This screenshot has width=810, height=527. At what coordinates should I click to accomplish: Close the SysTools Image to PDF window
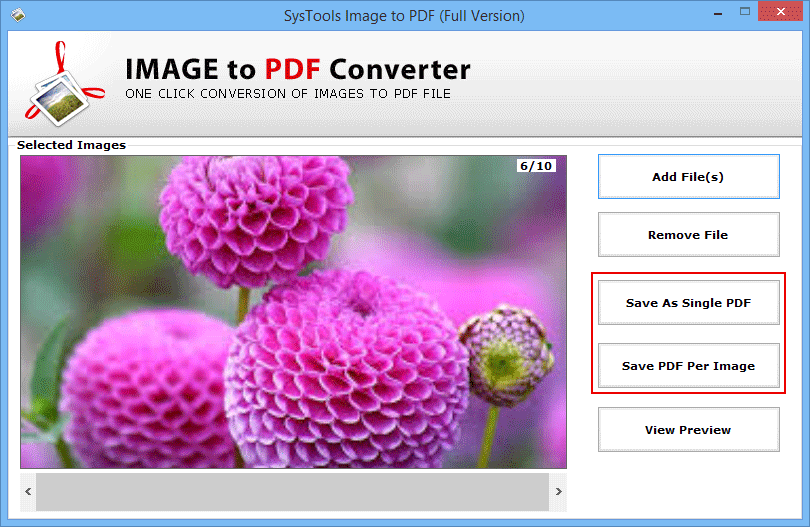(780, 11)
